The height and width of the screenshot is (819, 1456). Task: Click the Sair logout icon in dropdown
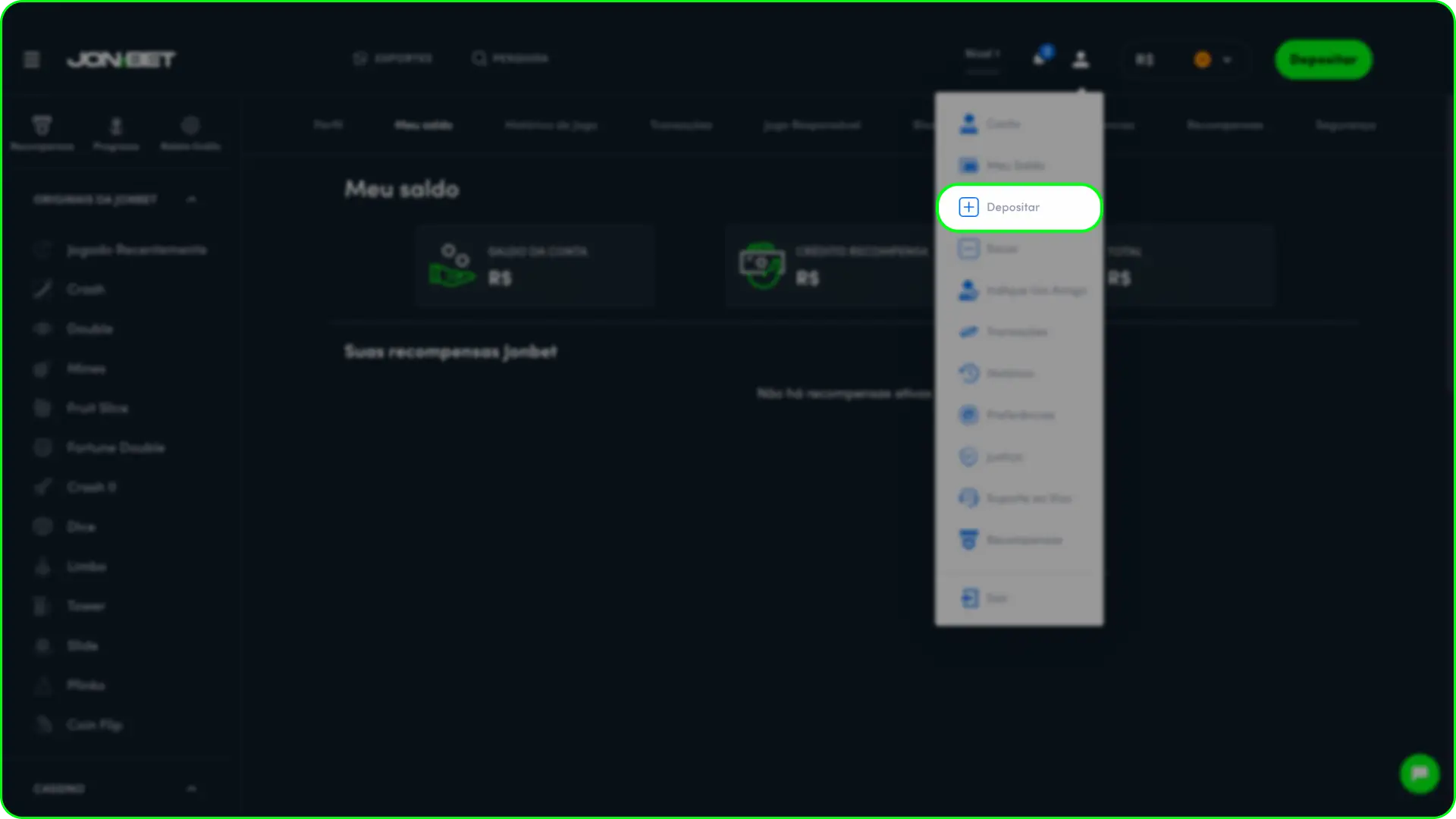tap(969, 598)
